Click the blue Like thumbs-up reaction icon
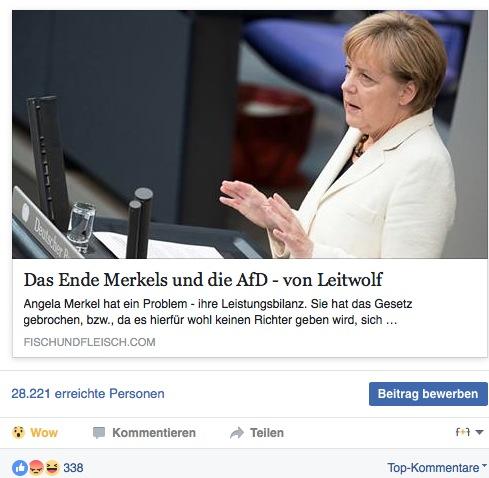Screen dimensions: 489x478 (x=20, y=468)
